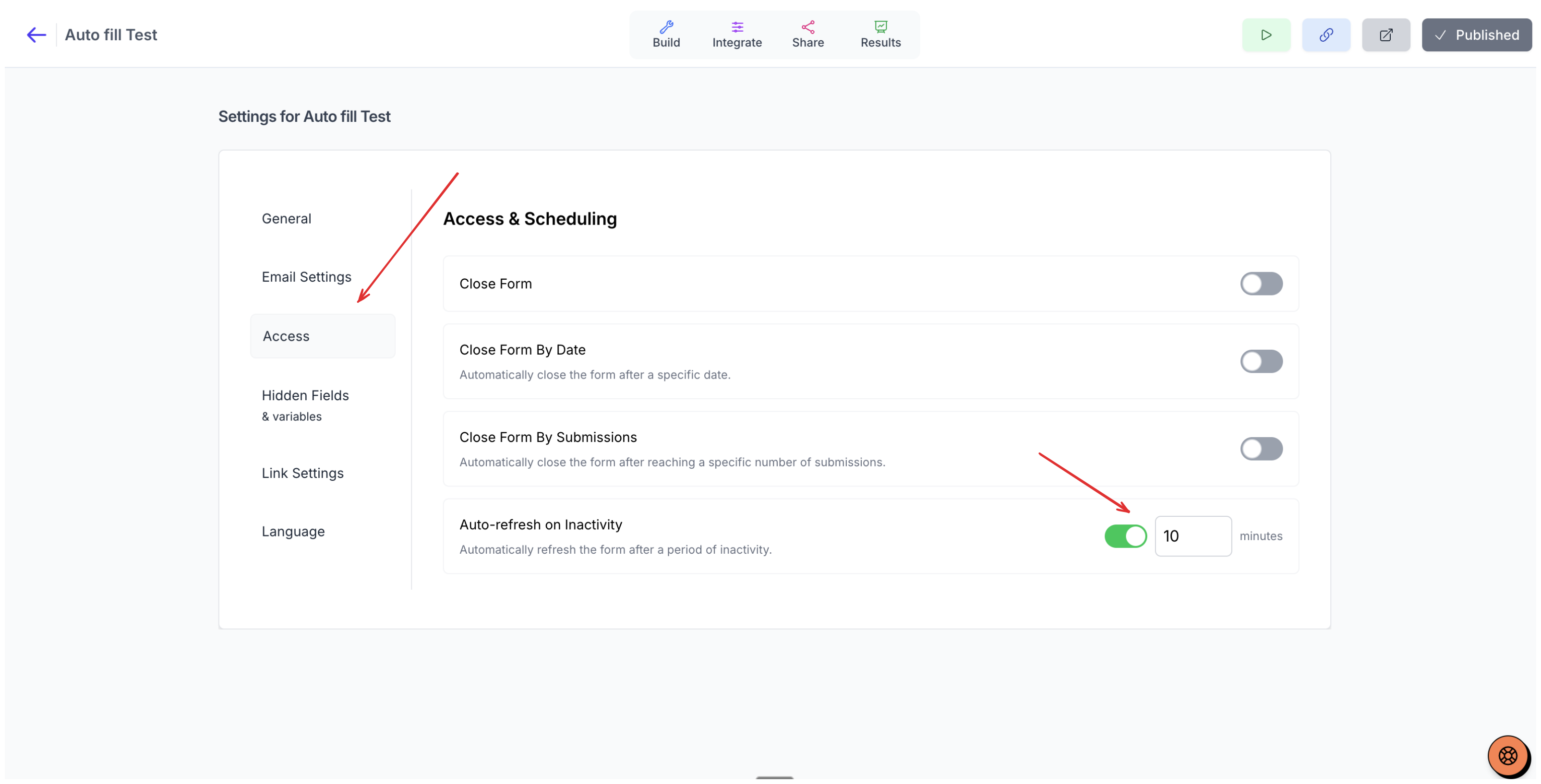
Task: Copy form link using the blue link icon
Action: tap(1325, 35)
